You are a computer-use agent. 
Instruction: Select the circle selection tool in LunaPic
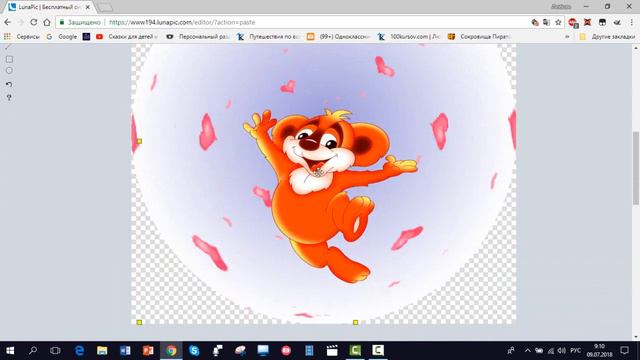click(9, 71)
